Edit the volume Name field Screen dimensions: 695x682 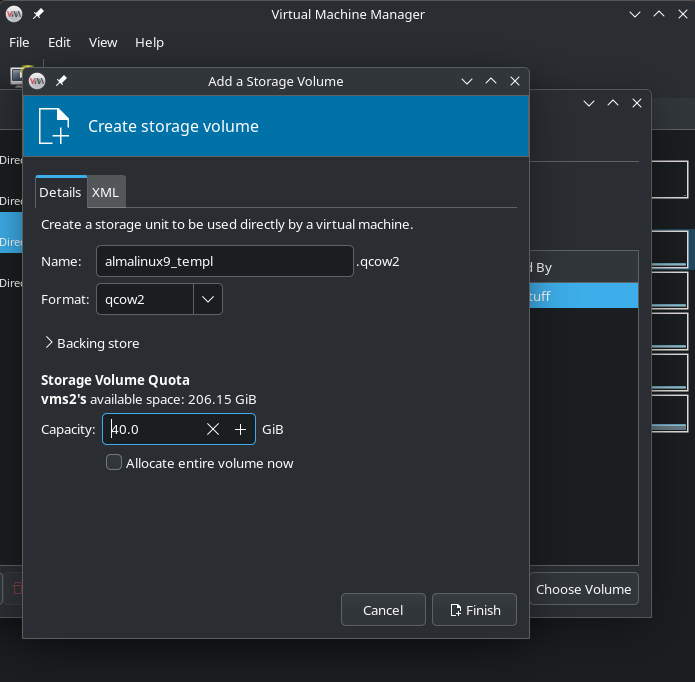(225, 261)
